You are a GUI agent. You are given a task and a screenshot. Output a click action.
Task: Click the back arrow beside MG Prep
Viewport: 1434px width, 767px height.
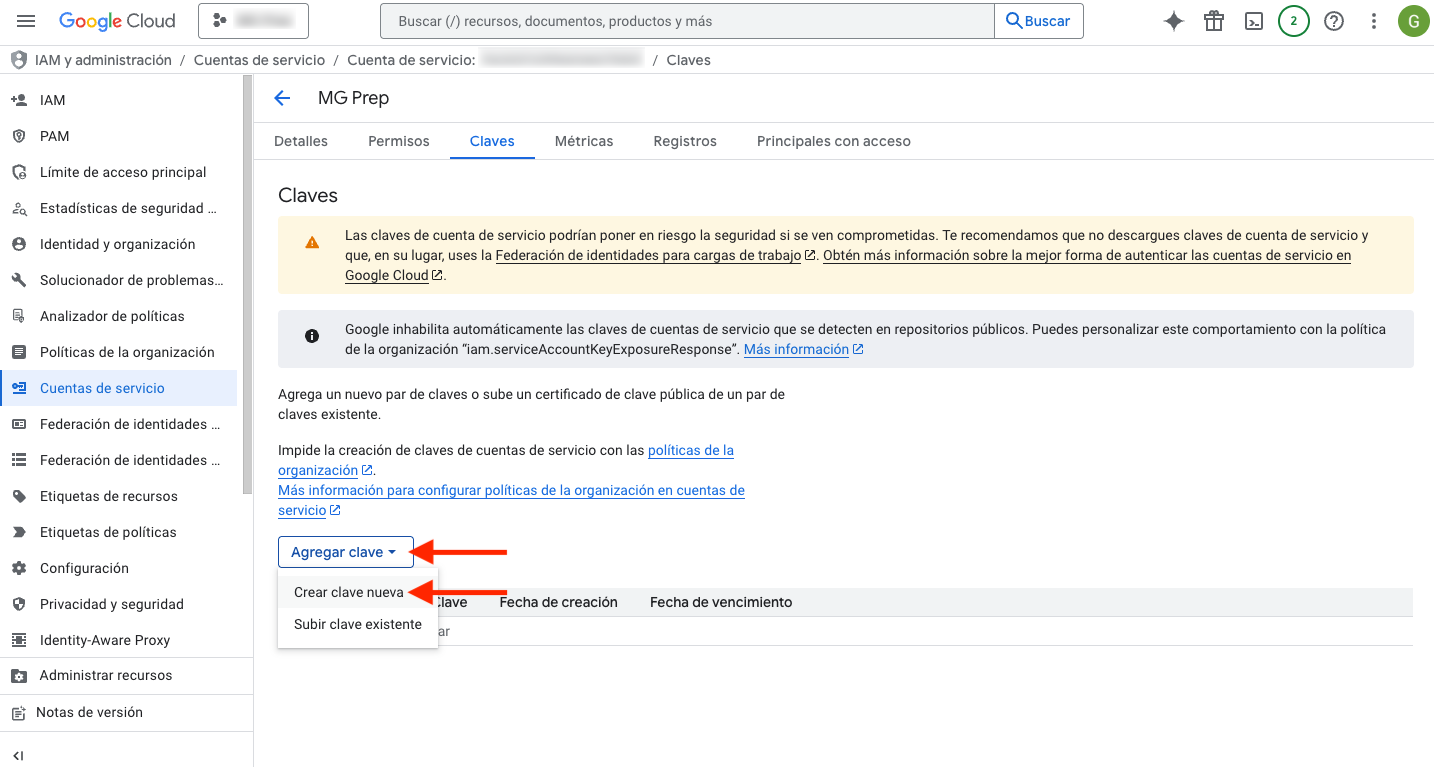[282, 98]
